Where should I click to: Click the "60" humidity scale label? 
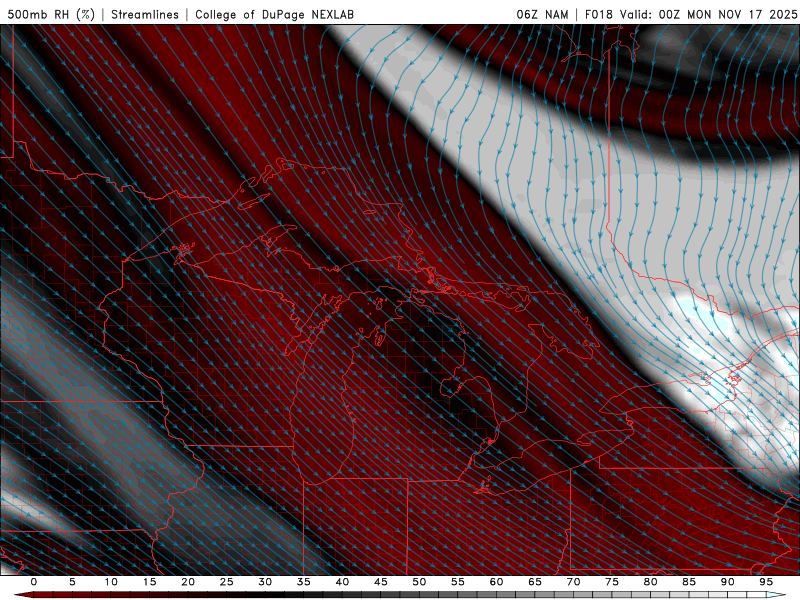coord(496,582)
